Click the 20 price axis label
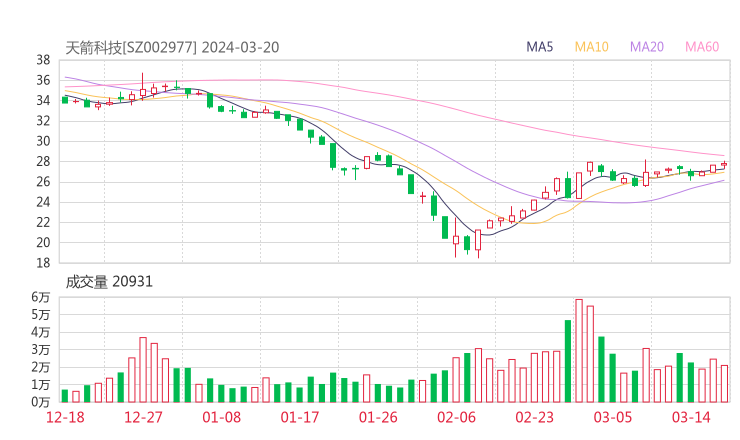The image size is (740, 440). click(43, 243)
